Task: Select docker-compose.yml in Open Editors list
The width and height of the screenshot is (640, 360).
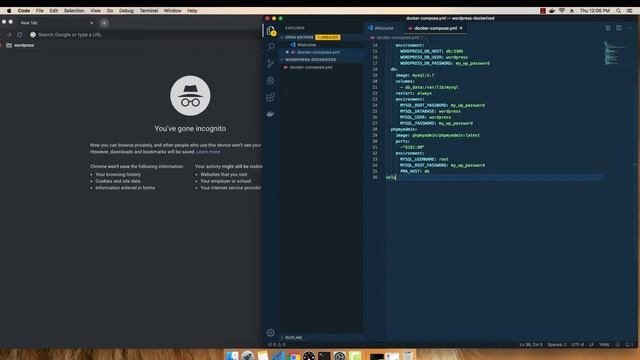Action: [318, 52]
